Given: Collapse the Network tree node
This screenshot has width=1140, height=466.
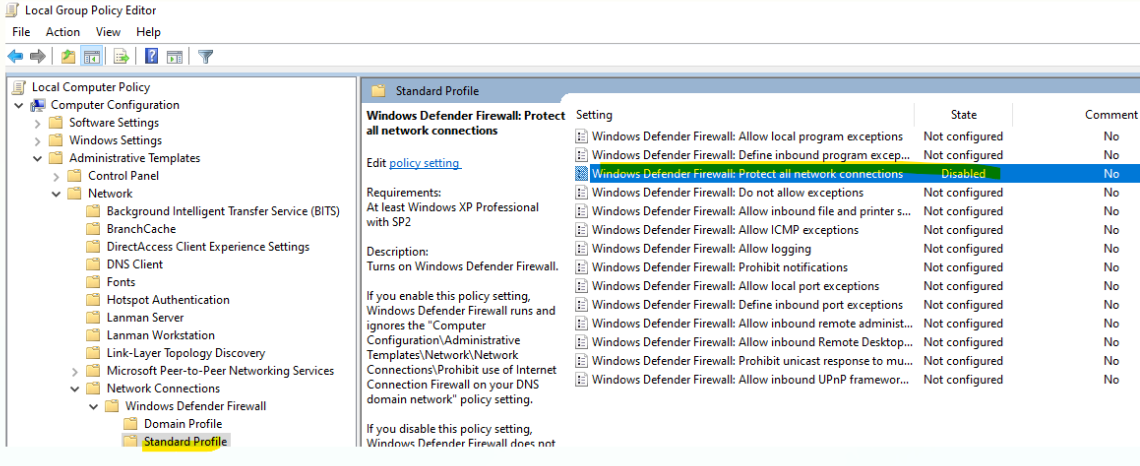Looking at the screenshot, I should click(56, 193).
